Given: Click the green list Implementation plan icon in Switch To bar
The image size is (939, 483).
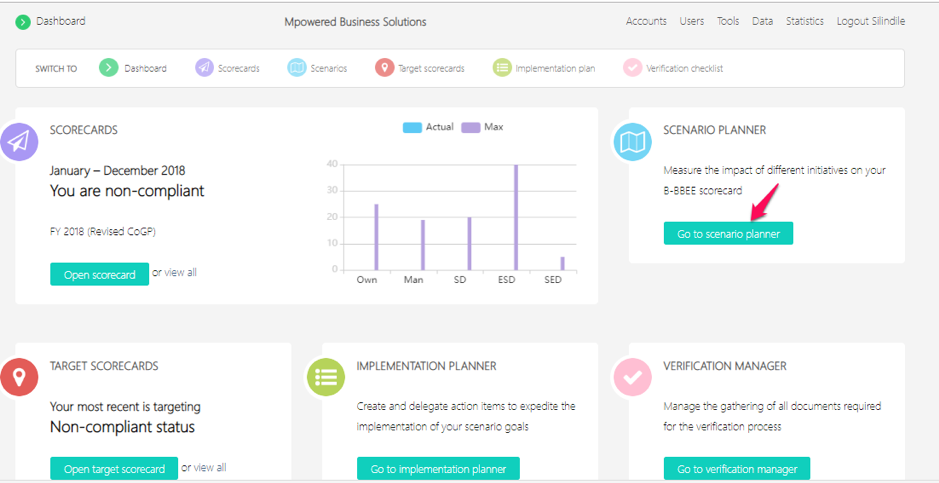Looking at the screenshot, I should coord(502,68).
